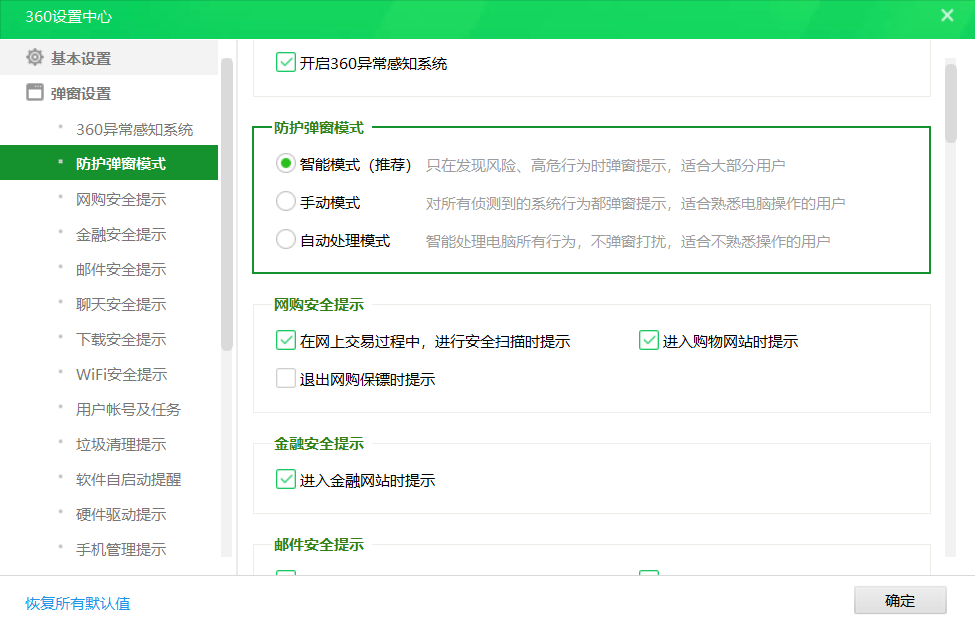
Task: Collapse 弹窗设置 section
Action: point(109,93)
